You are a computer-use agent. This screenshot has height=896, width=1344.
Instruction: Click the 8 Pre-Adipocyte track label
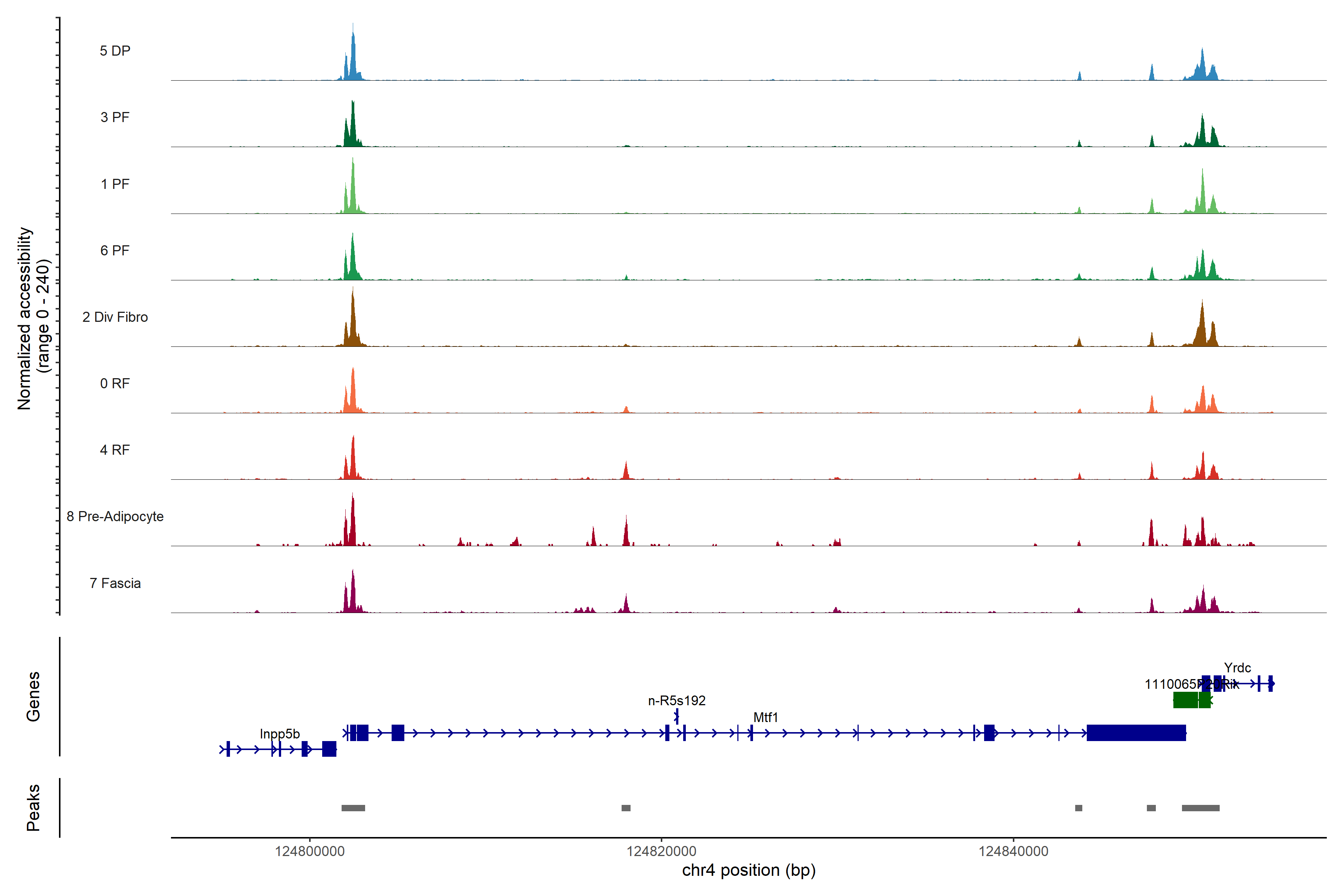pos(115,516)
